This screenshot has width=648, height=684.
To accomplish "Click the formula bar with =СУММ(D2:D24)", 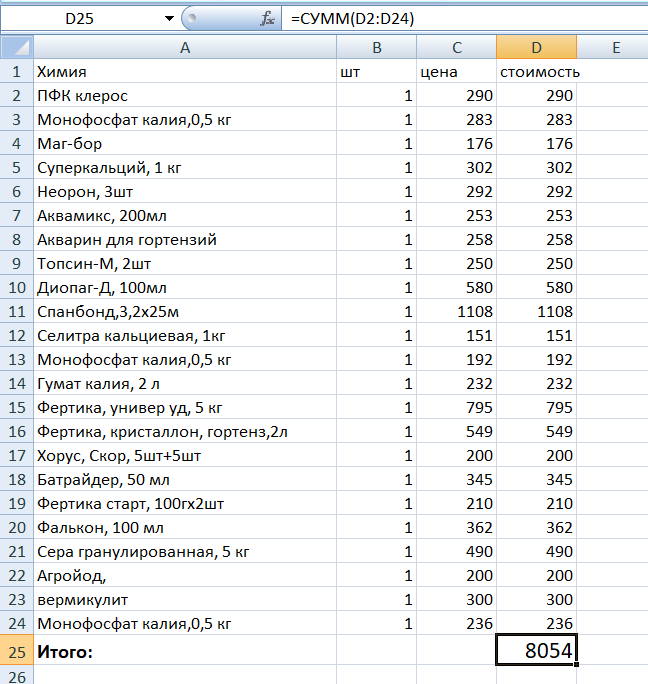I will (465, 19).
